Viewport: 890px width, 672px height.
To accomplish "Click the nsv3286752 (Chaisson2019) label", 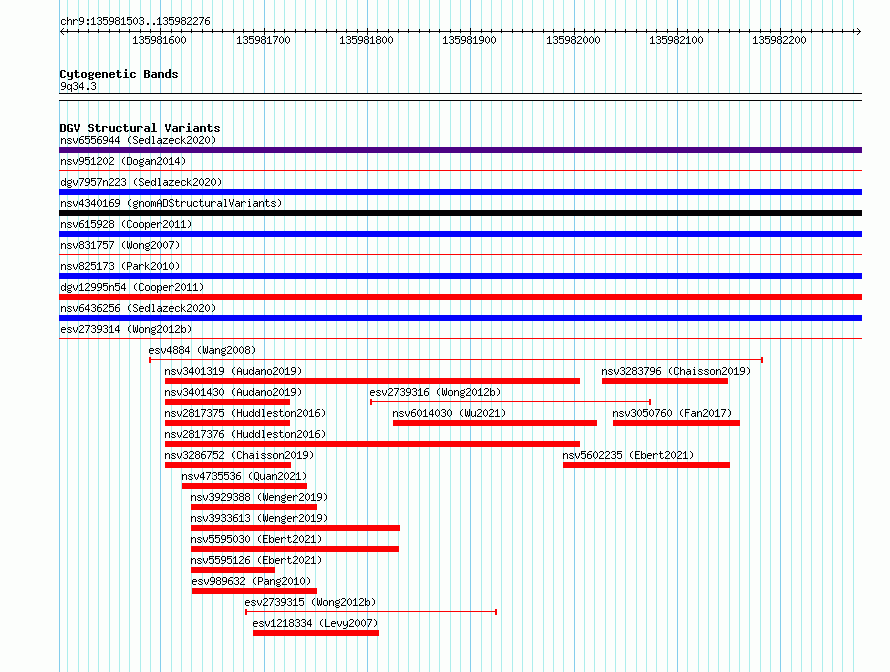I will tap(239, 455).
